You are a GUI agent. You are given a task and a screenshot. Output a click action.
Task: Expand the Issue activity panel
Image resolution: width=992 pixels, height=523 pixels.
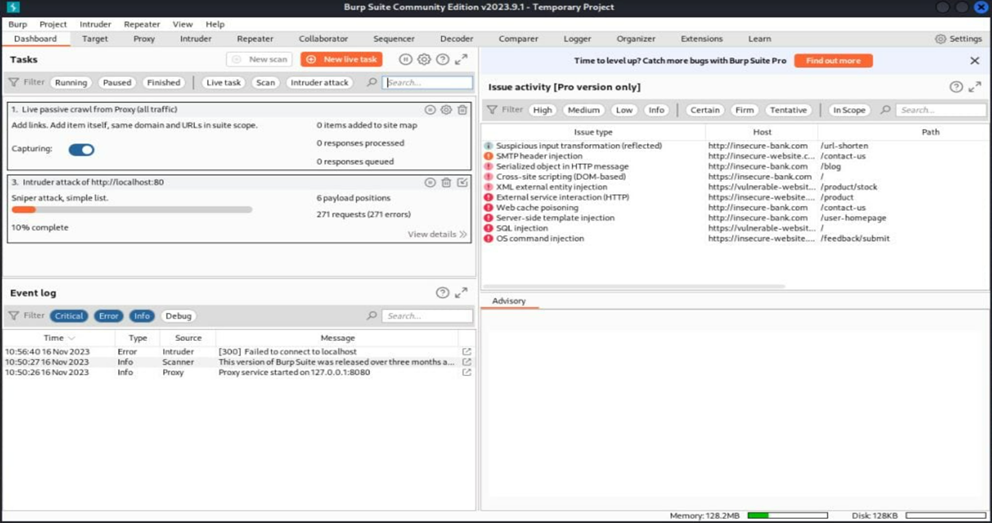[975, 87]
